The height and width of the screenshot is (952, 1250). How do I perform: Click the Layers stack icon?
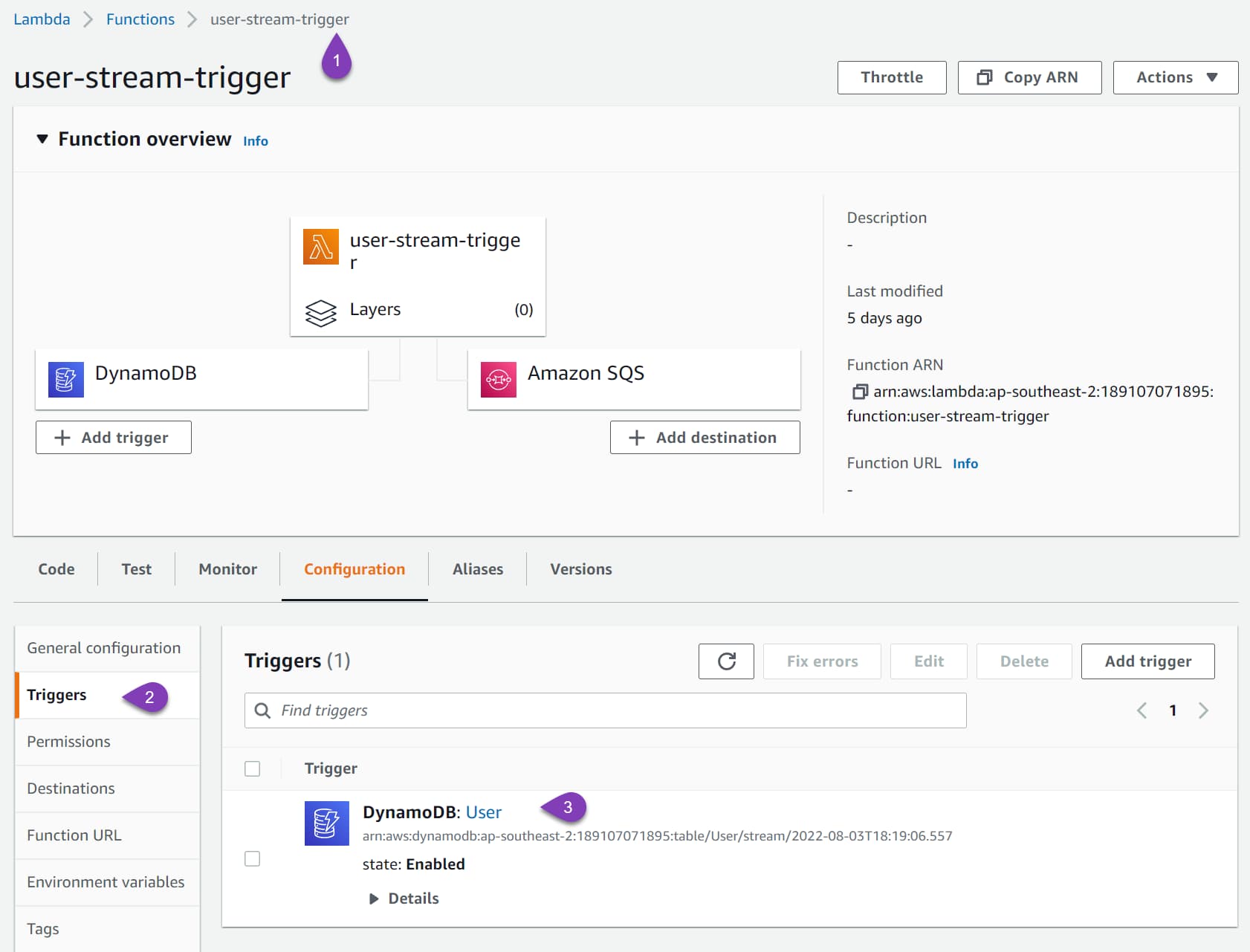tap(321, 312)
